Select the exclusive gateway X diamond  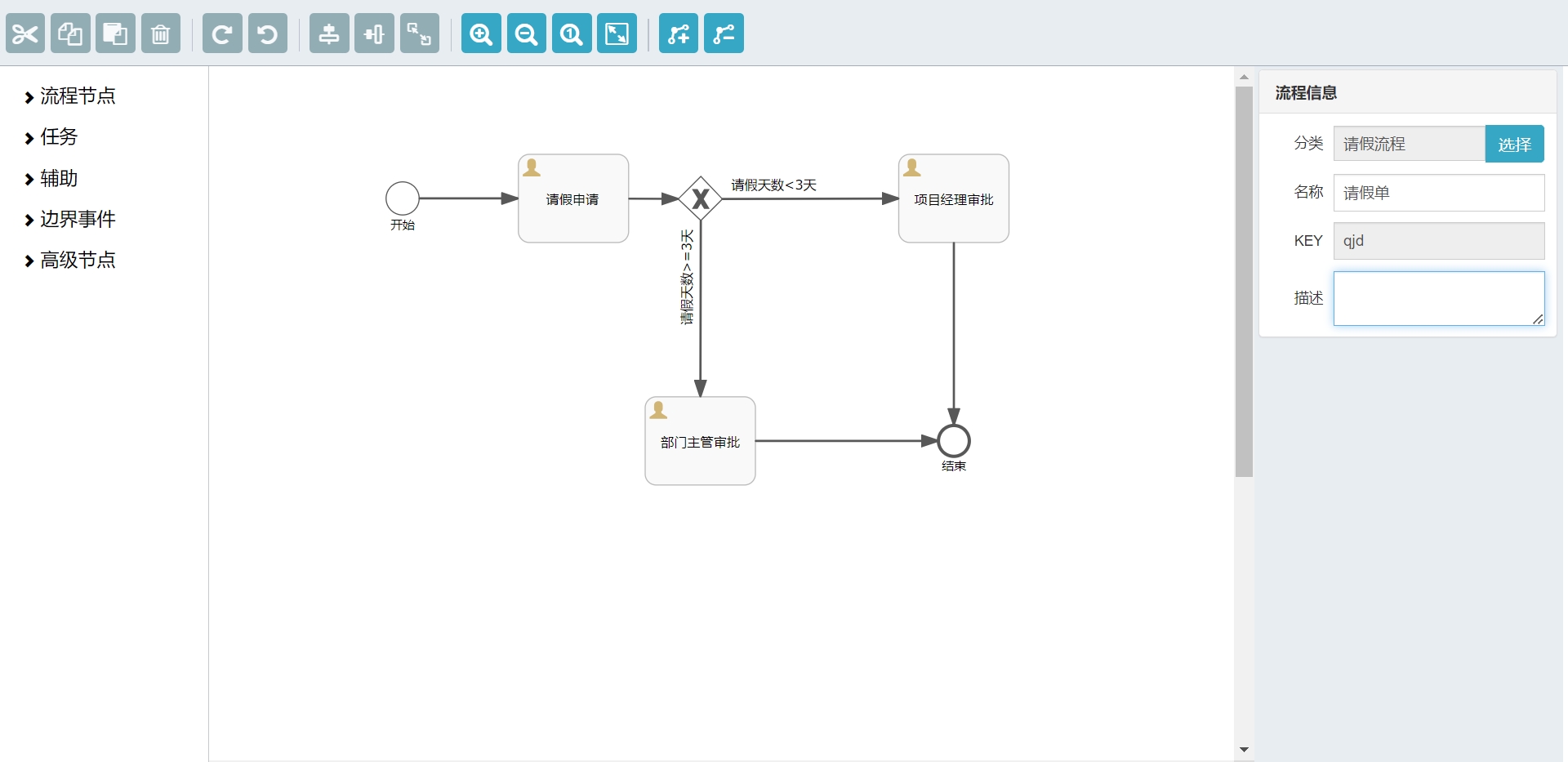[x=700, y=198]
